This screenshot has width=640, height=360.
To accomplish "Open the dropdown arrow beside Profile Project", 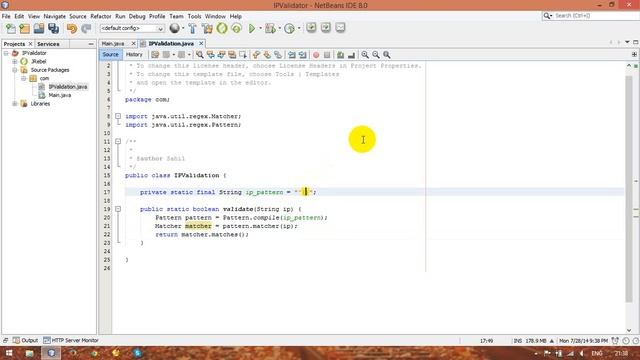I will point(299,28).
